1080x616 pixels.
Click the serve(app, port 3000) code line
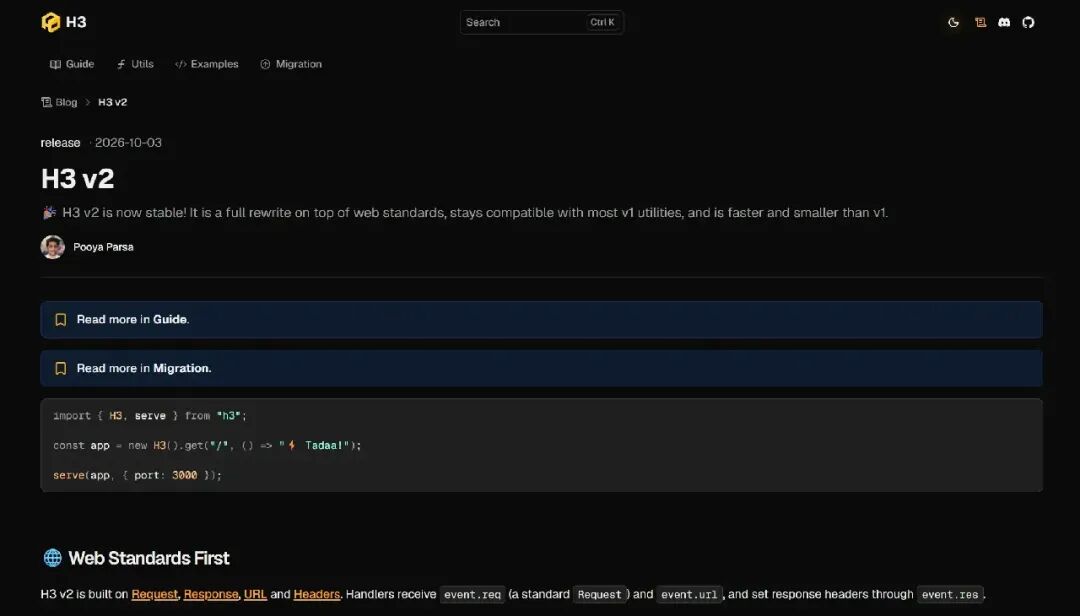[x=137, y=475]
